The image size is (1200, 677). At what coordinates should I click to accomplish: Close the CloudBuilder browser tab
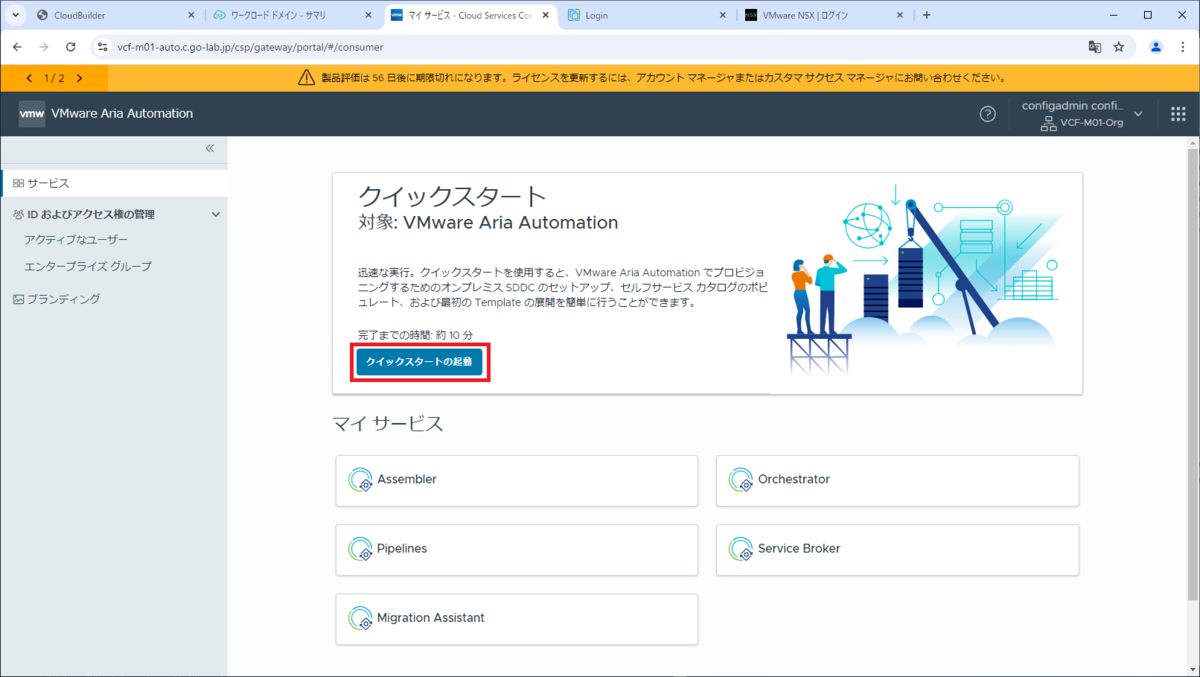point(191,16)
